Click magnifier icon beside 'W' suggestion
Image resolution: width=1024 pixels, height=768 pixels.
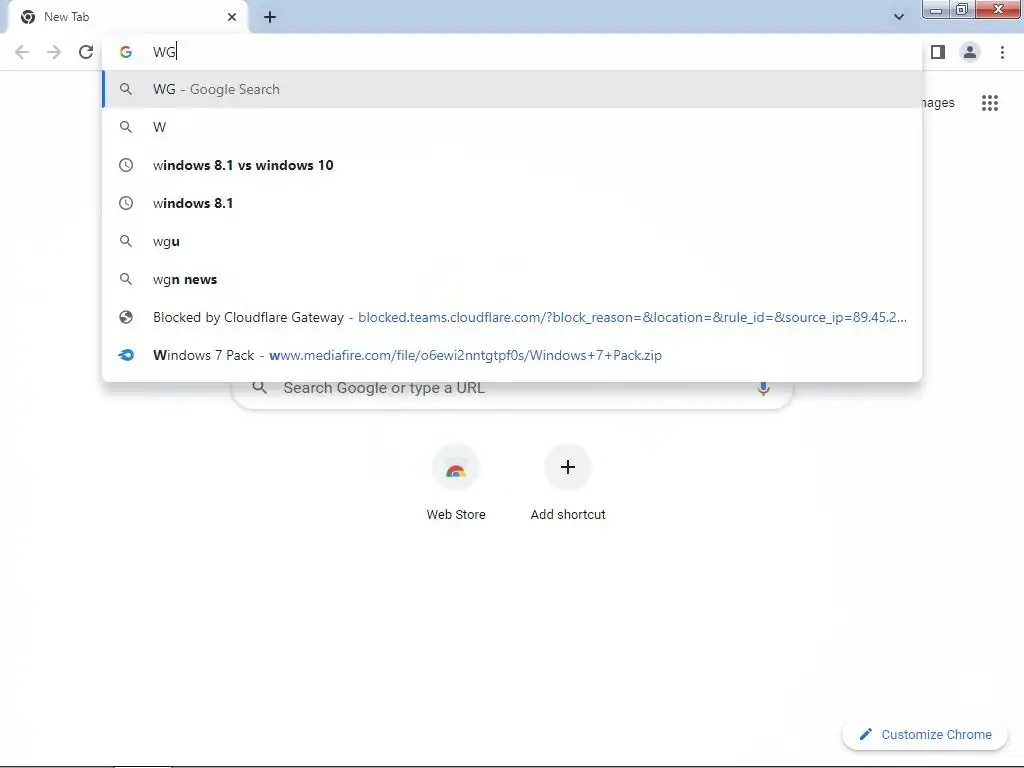point(126,127)
